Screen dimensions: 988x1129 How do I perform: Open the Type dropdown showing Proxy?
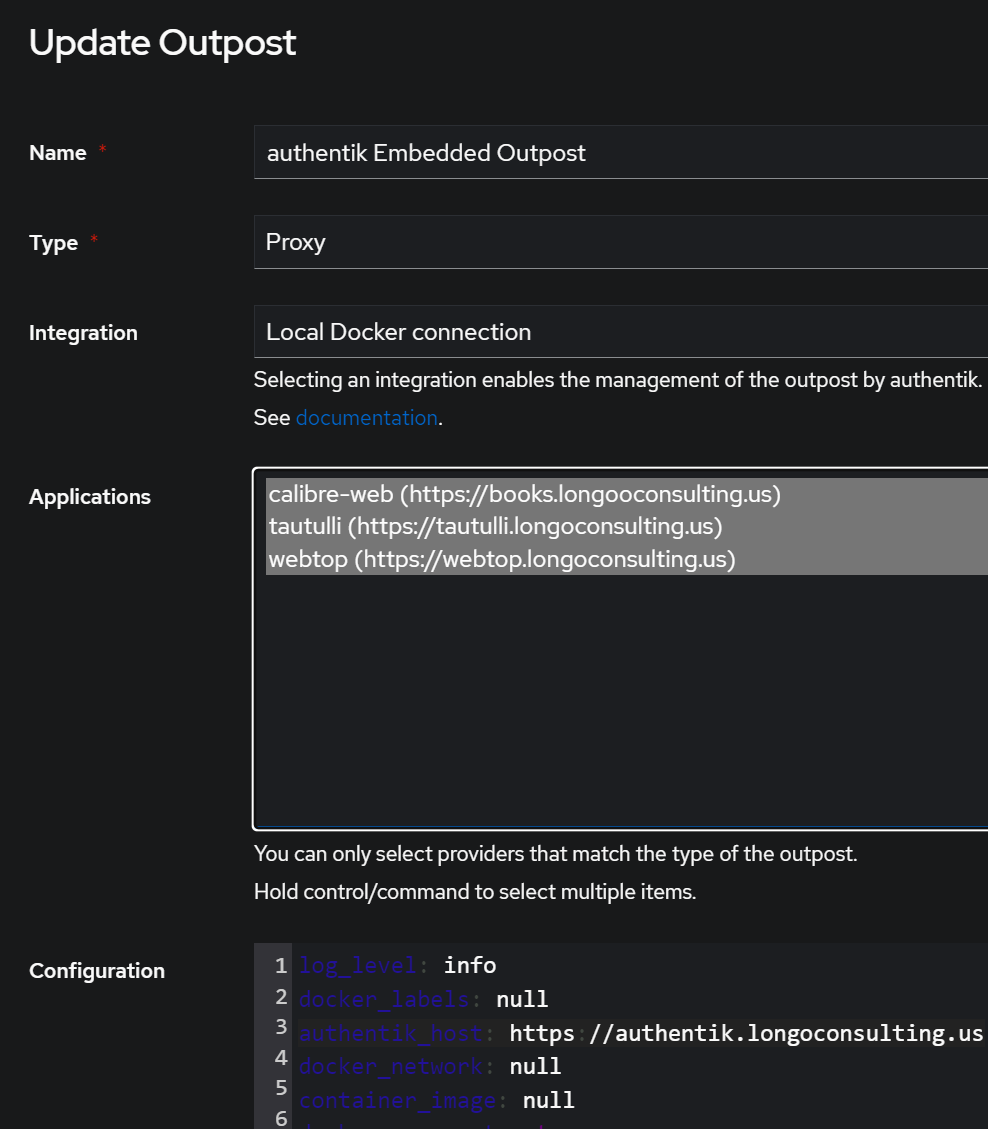(x=621, y=242)
